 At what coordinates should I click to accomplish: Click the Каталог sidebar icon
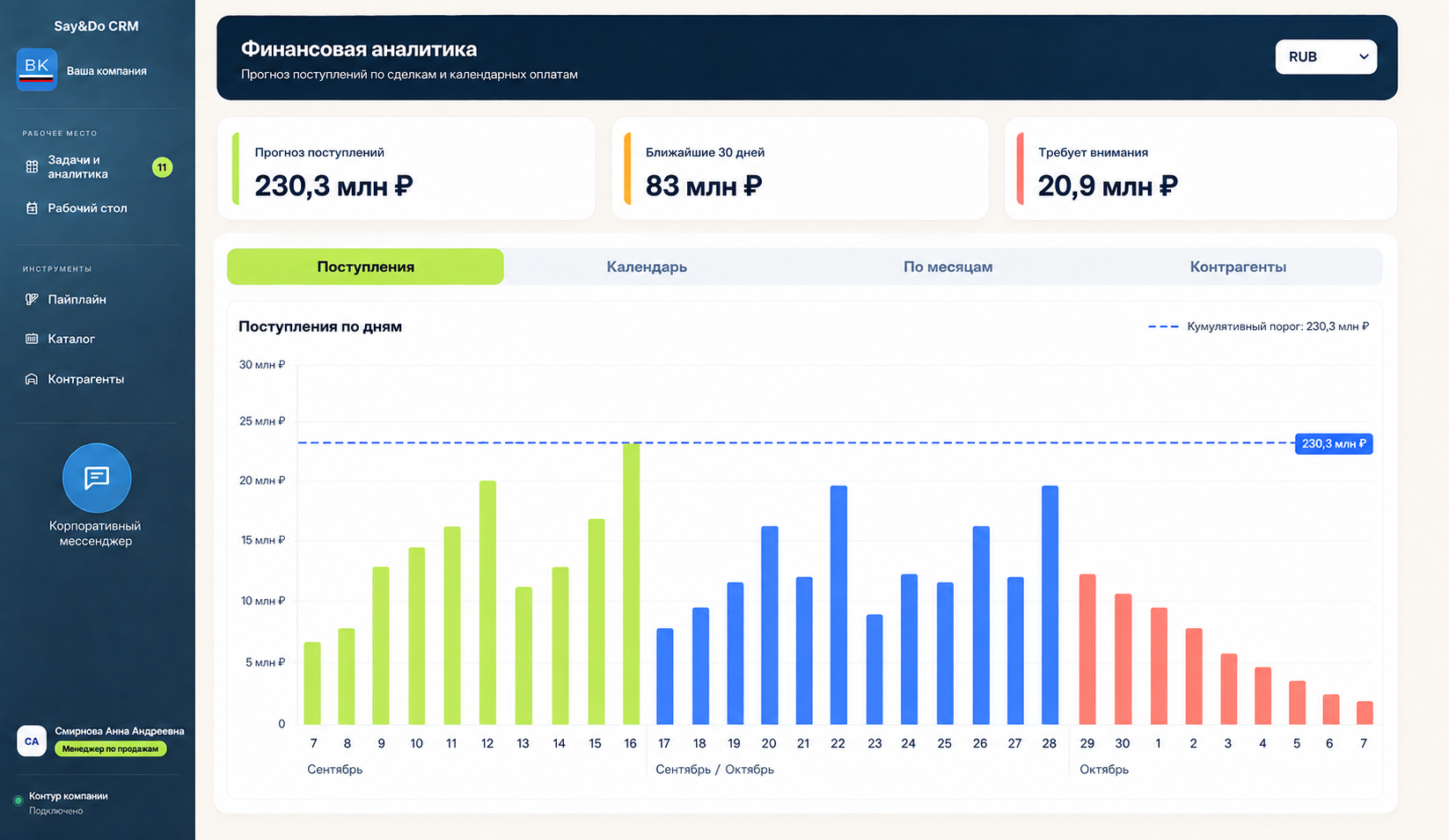click(32, 339)
